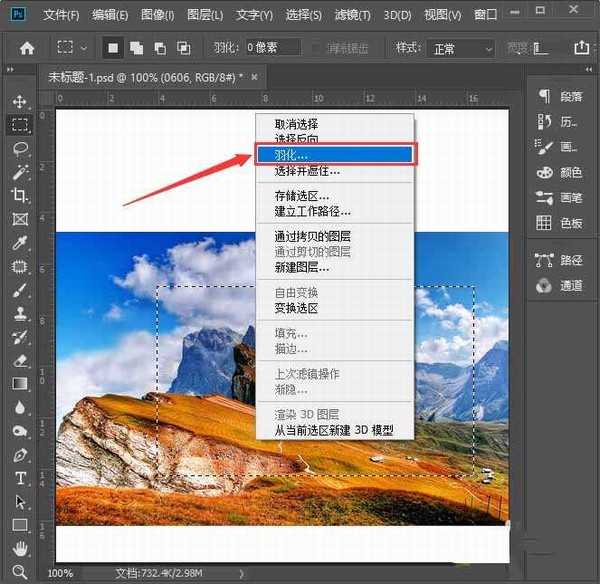The width and height of the screenshot is (600, 584).
Task: Choose 变换选区 from the context menu
Action: point(296,308)
